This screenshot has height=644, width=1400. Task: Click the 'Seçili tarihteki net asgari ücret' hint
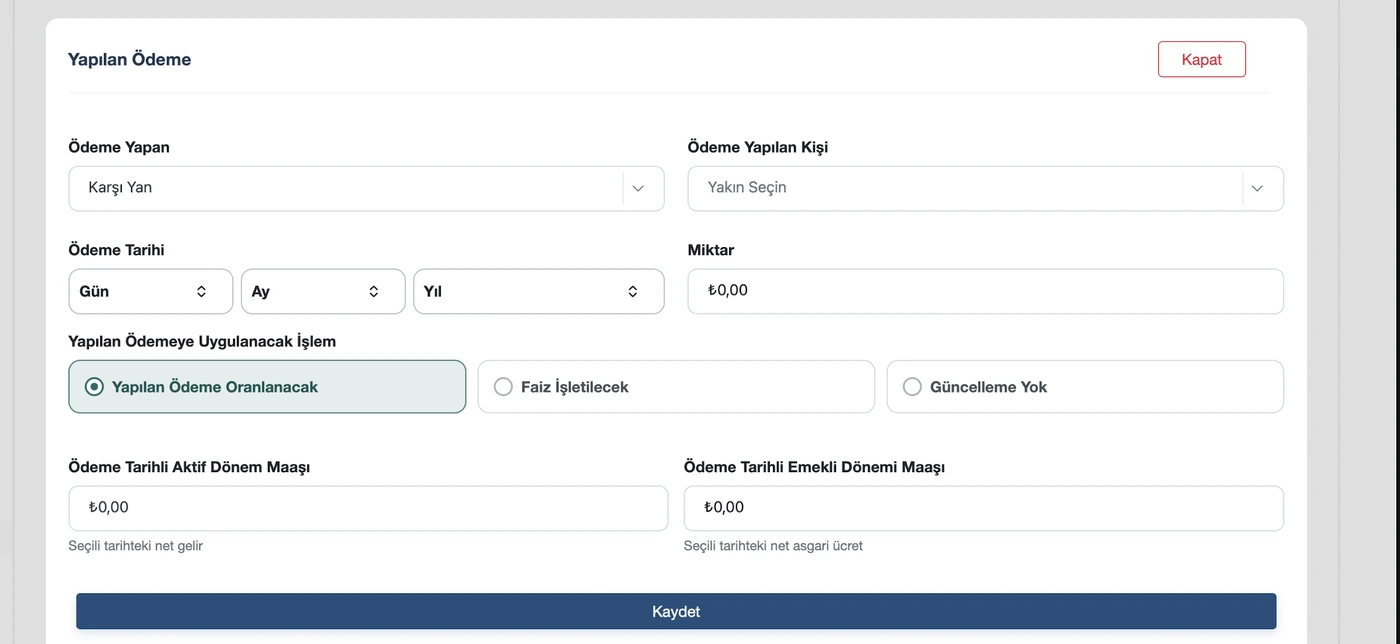(773, 546)
